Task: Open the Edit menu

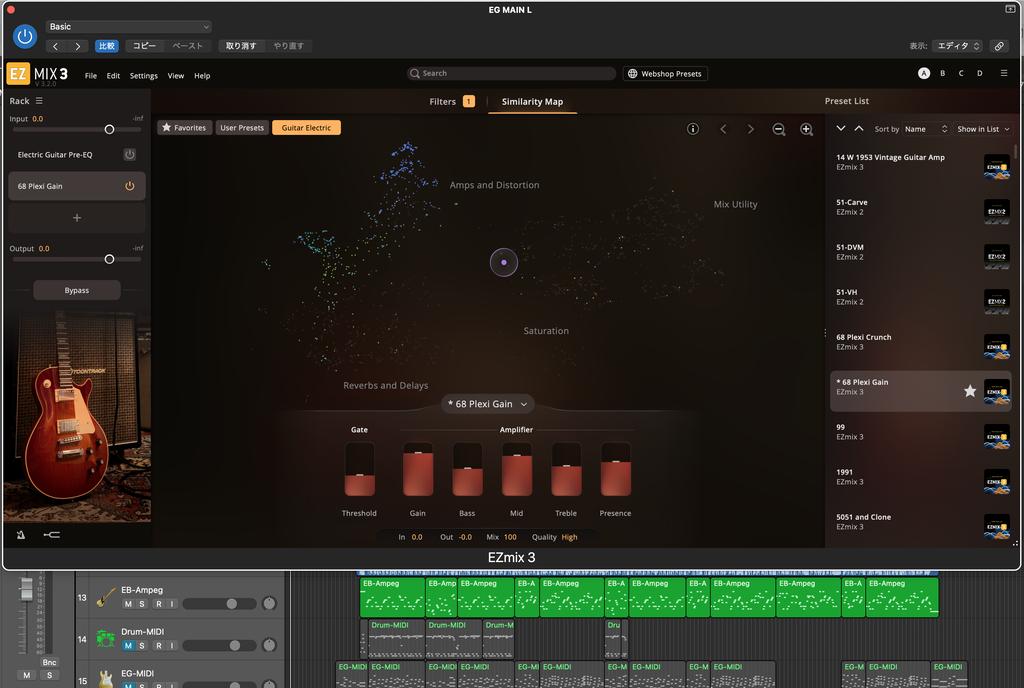Action: point(113,76)
